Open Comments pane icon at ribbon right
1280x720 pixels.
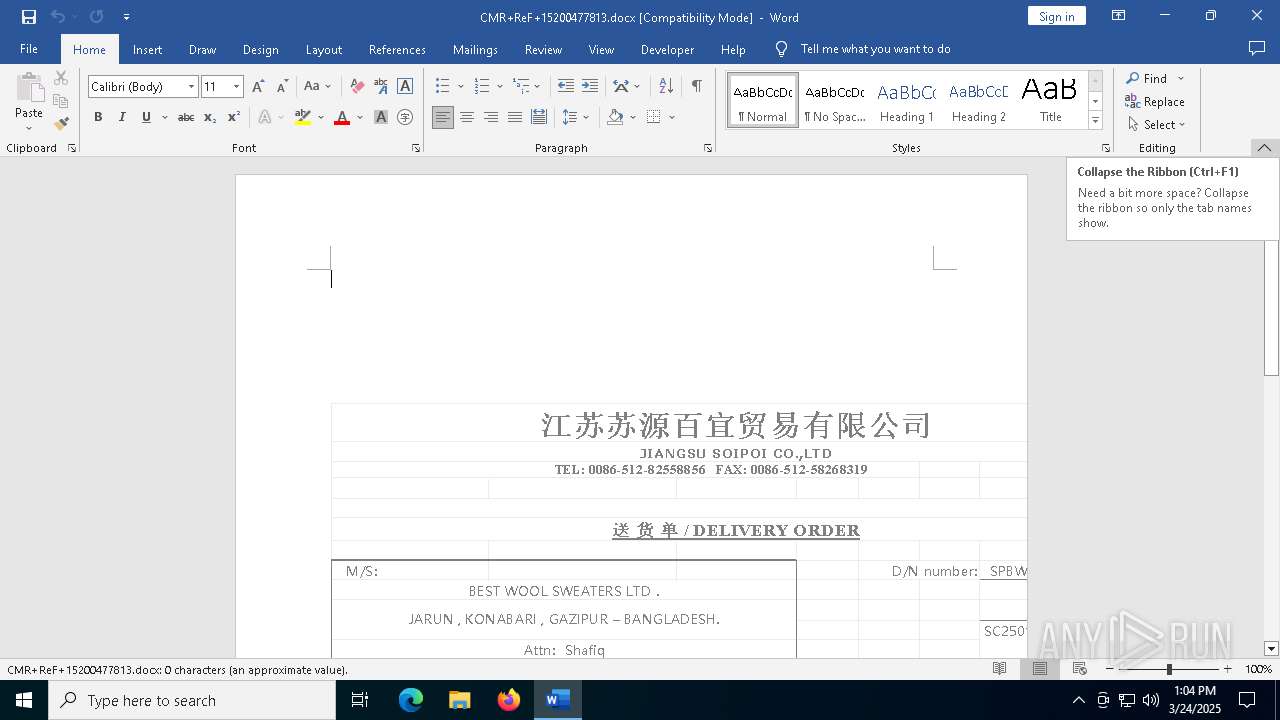click(x=1257, y=49)
